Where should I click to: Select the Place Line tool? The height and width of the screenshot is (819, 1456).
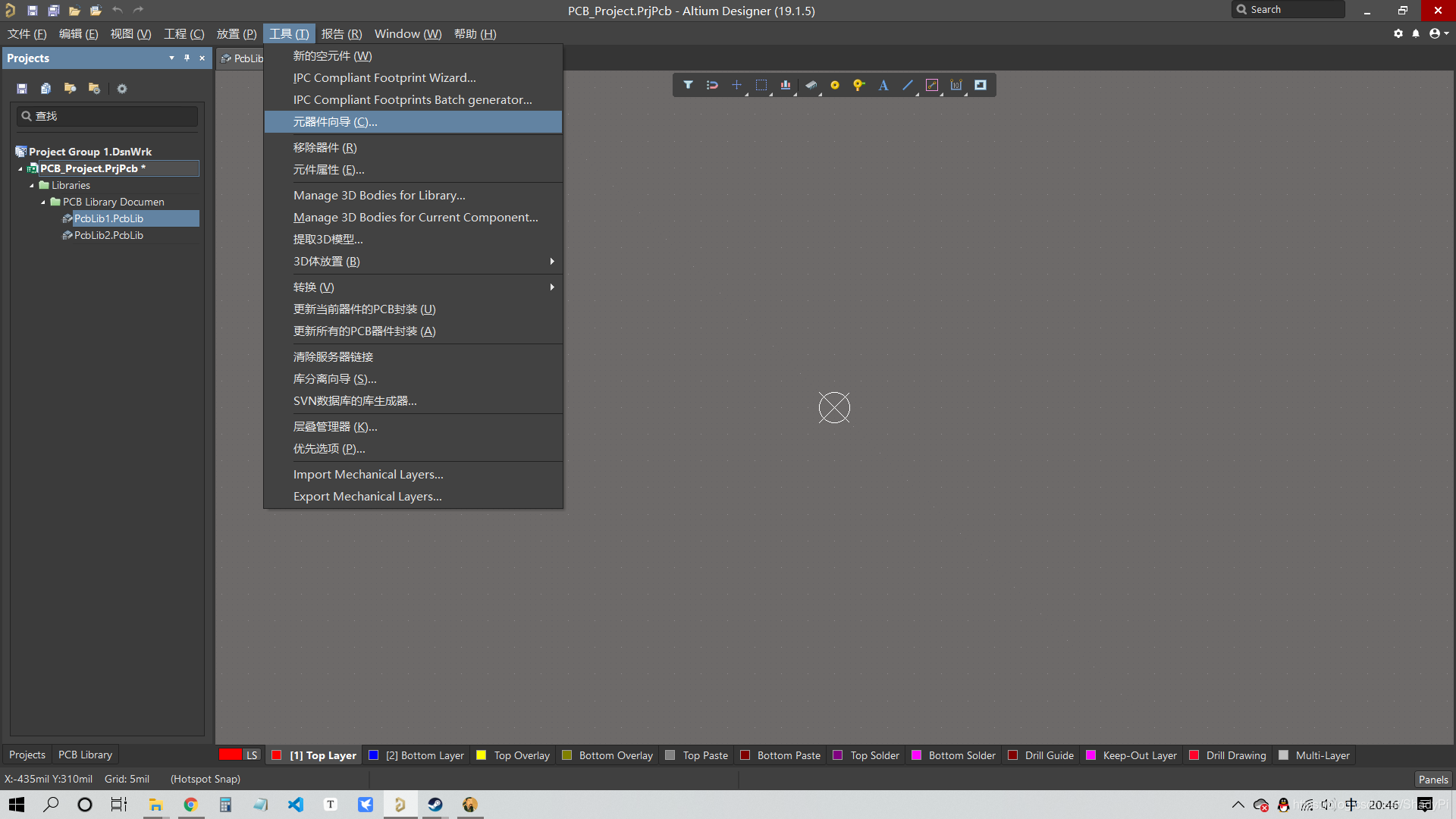[907, 85]
